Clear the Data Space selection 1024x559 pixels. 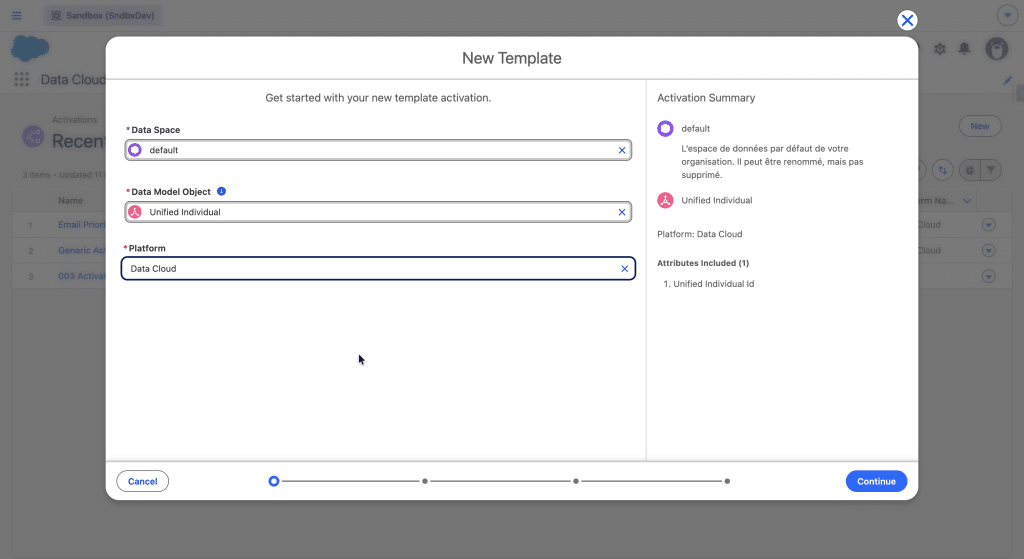point(621,150)
